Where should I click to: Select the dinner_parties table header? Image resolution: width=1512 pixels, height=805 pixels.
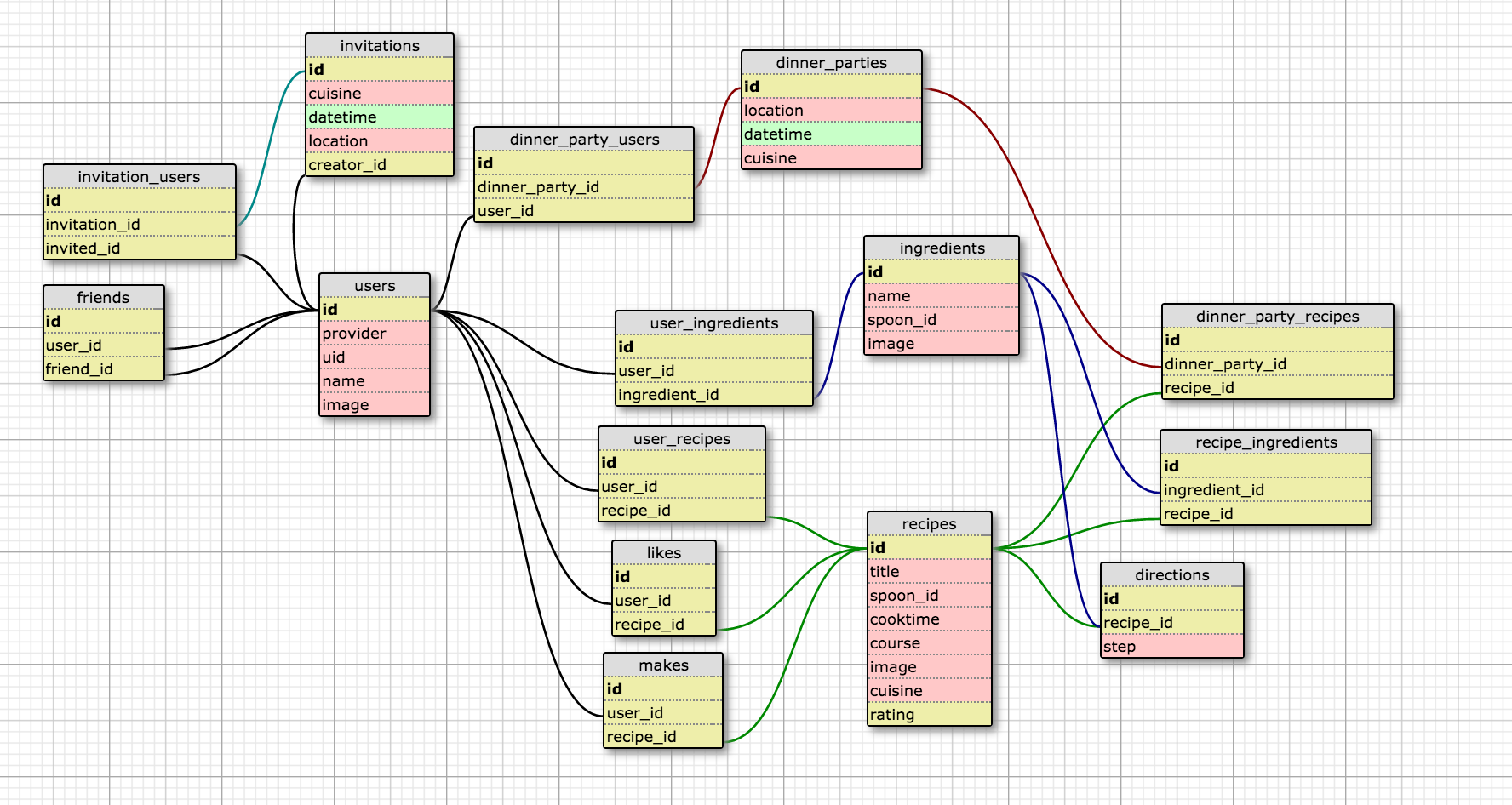(x=832, y=63)
